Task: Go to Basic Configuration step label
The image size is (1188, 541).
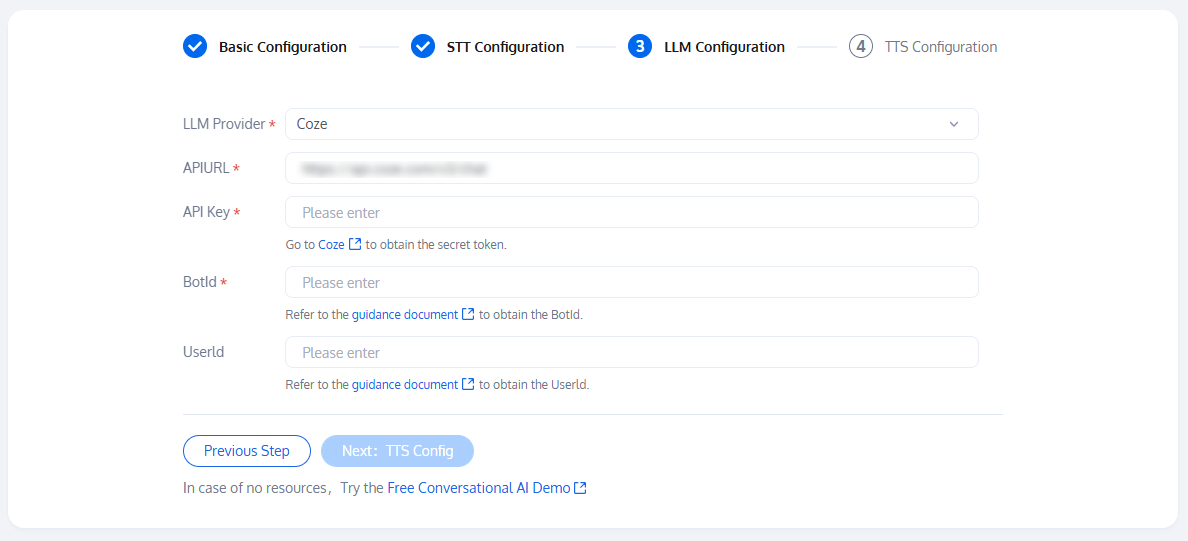Action: (283, 47)
